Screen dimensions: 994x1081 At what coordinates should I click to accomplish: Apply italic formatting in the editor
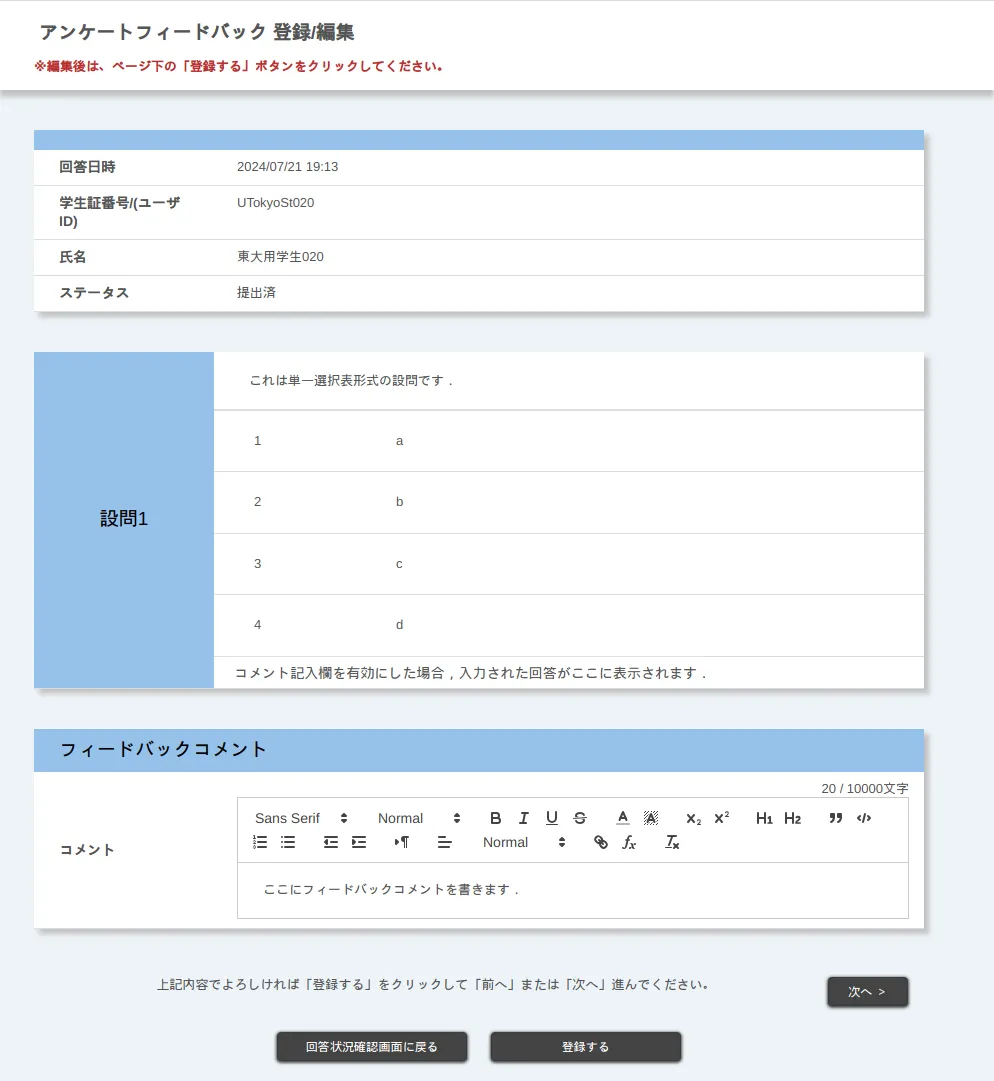523,818
